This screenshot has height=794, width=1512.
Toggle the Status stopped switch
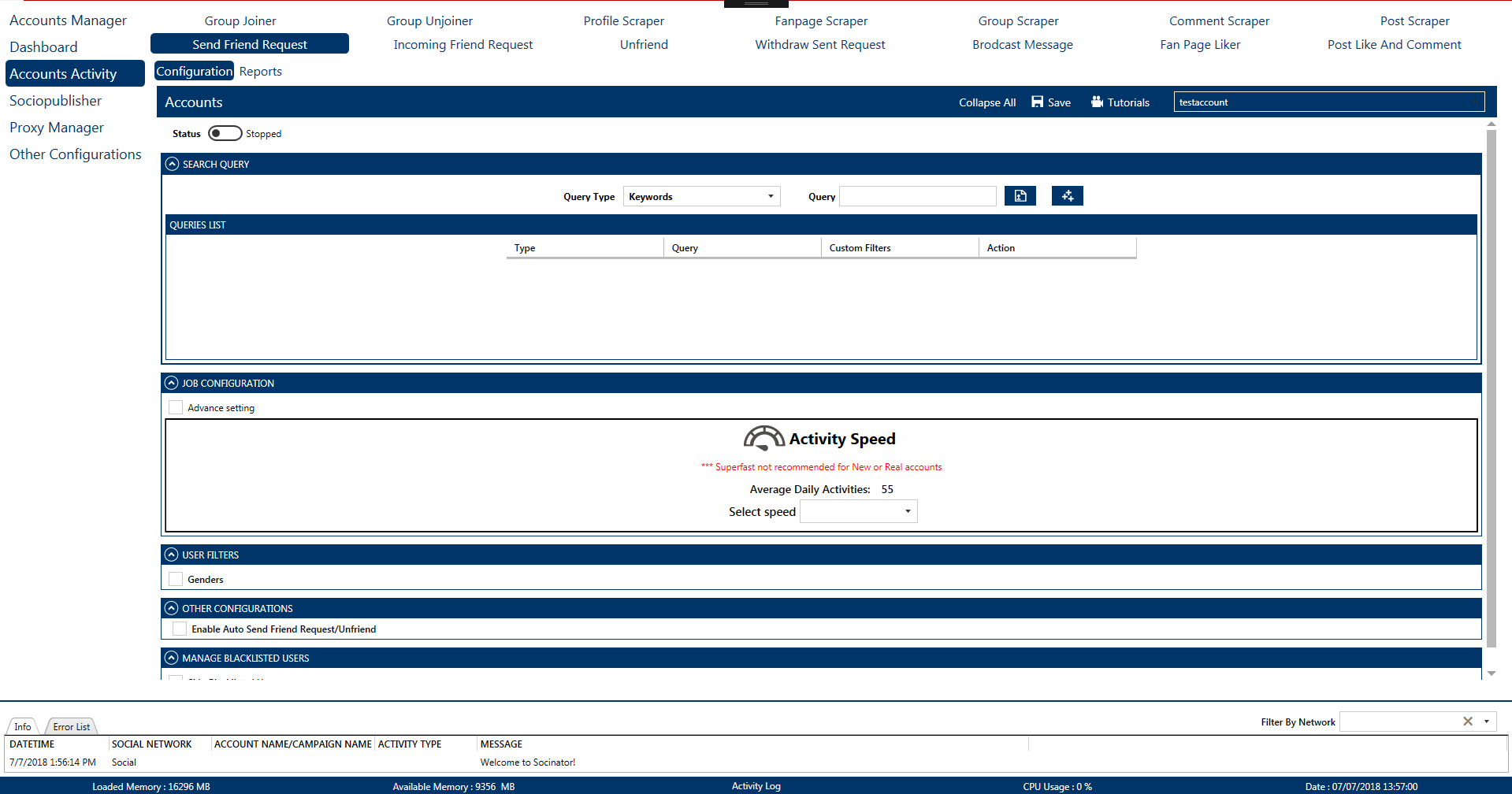(x=225, y=133)
